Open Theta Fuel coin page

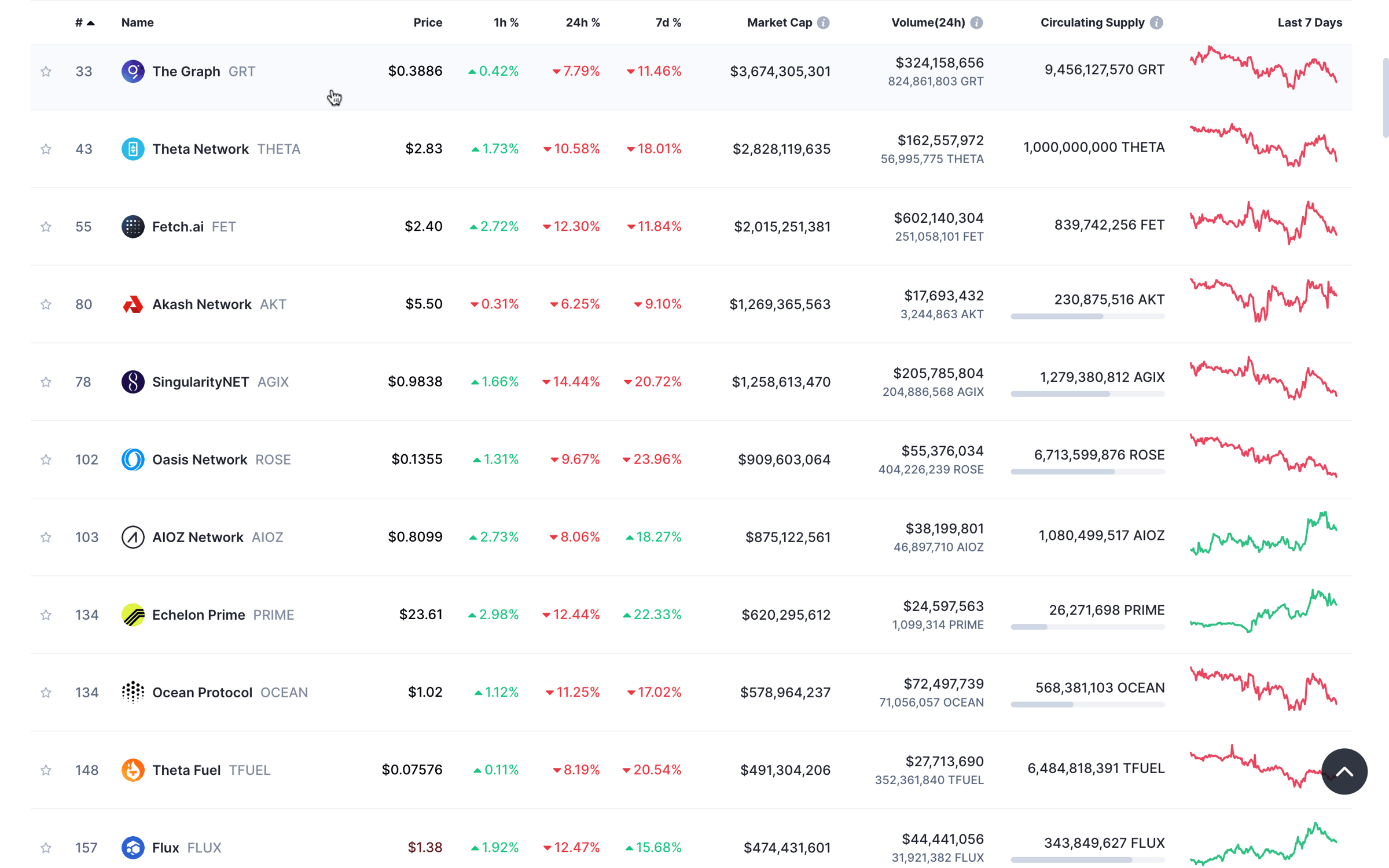pyautogui.click(x=186, y=770)
